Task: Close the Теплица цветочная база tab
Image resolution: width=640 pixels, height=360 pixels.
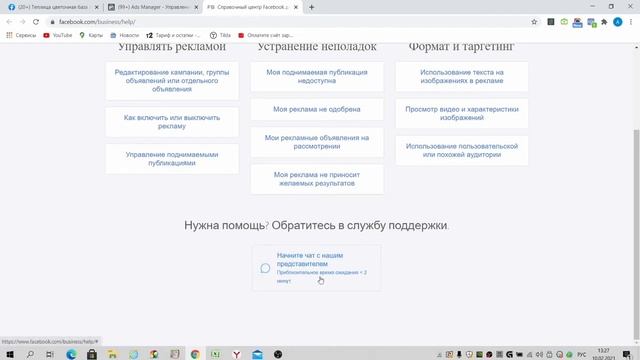Action: (97, 7)
